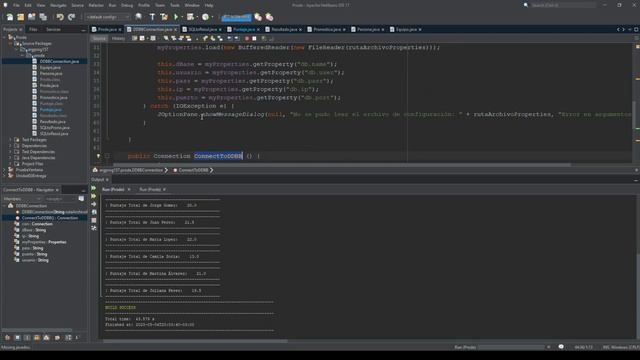Image resolution: width=640 pixels, height=360 pixels.
Task: Click the Re-run green arrows icon in Output
Action: tap(94, 188)
